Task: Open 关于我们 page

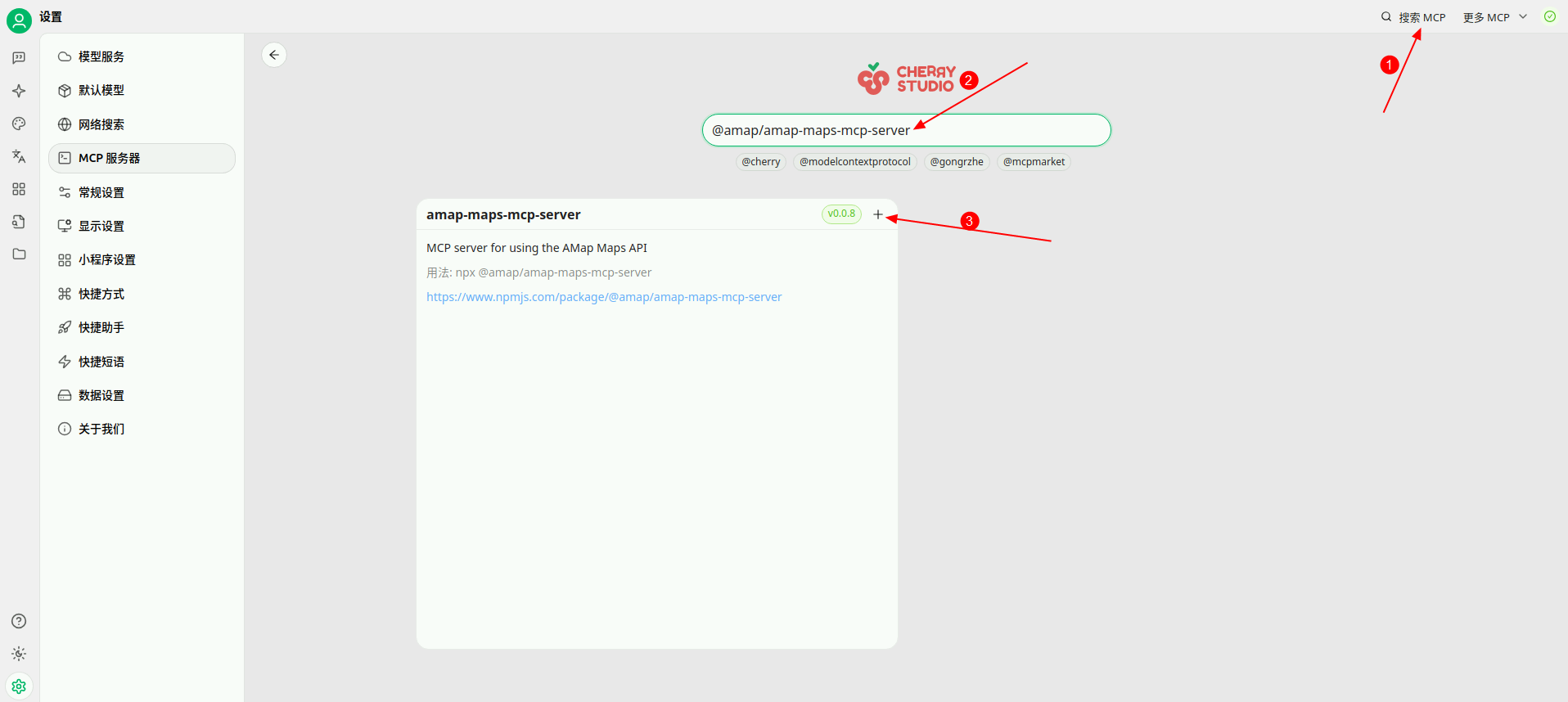Action: click(x=142, y=429)
